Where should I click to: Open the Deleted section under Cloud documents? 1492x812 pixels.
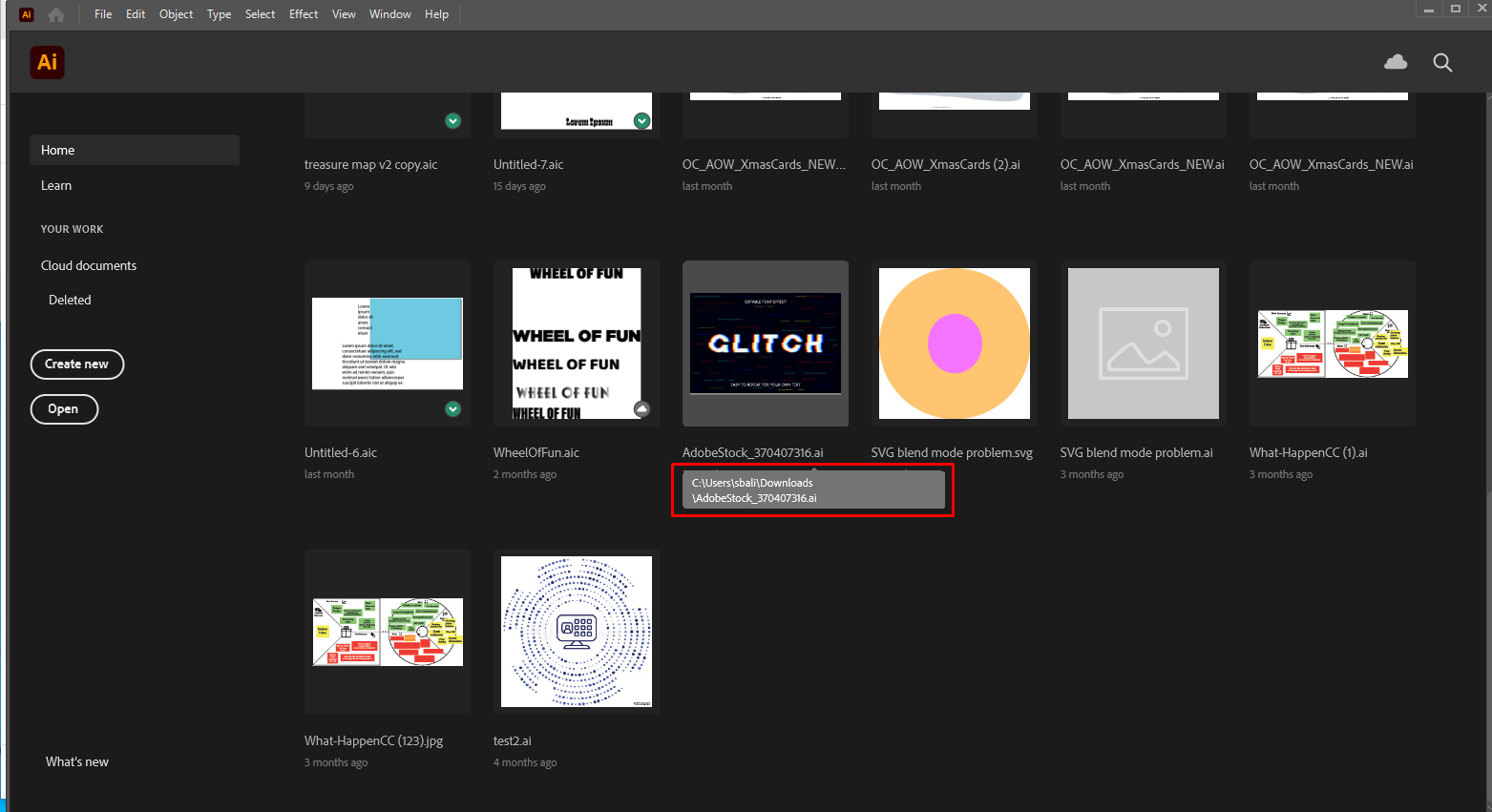click(69, 299)
